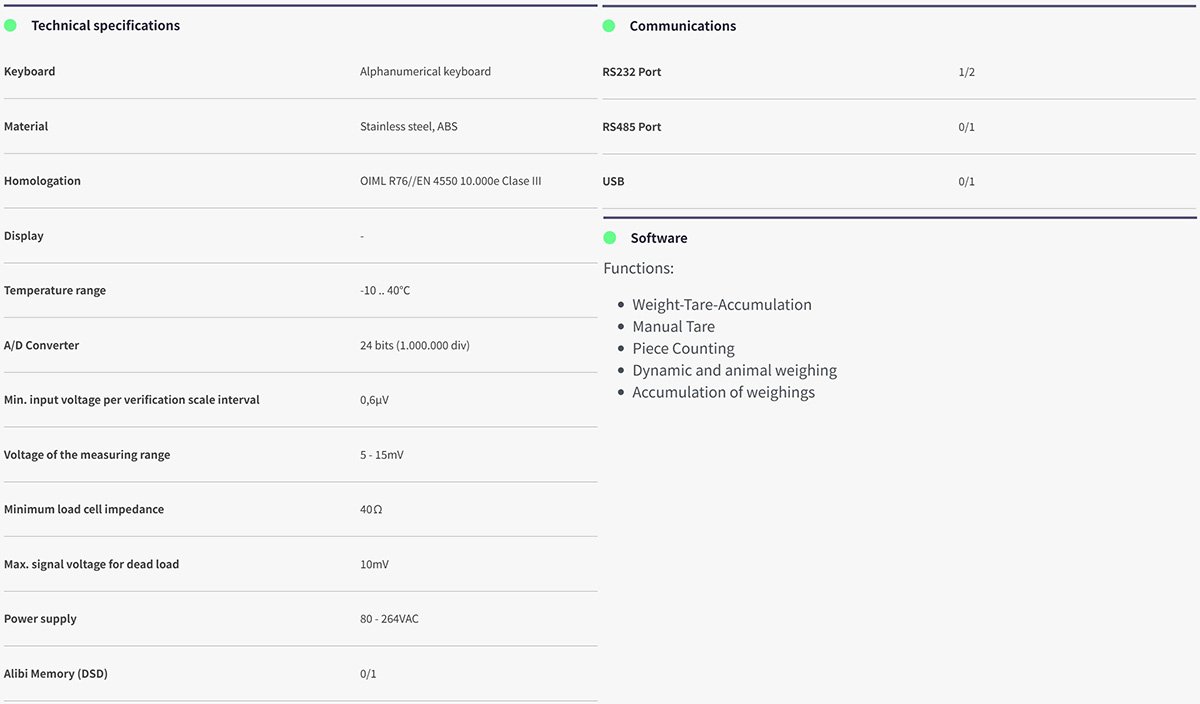The image size is (1200, 704).
Task: Select Dynamic and animal weighing list item
Action: click(x=734, y=371)
